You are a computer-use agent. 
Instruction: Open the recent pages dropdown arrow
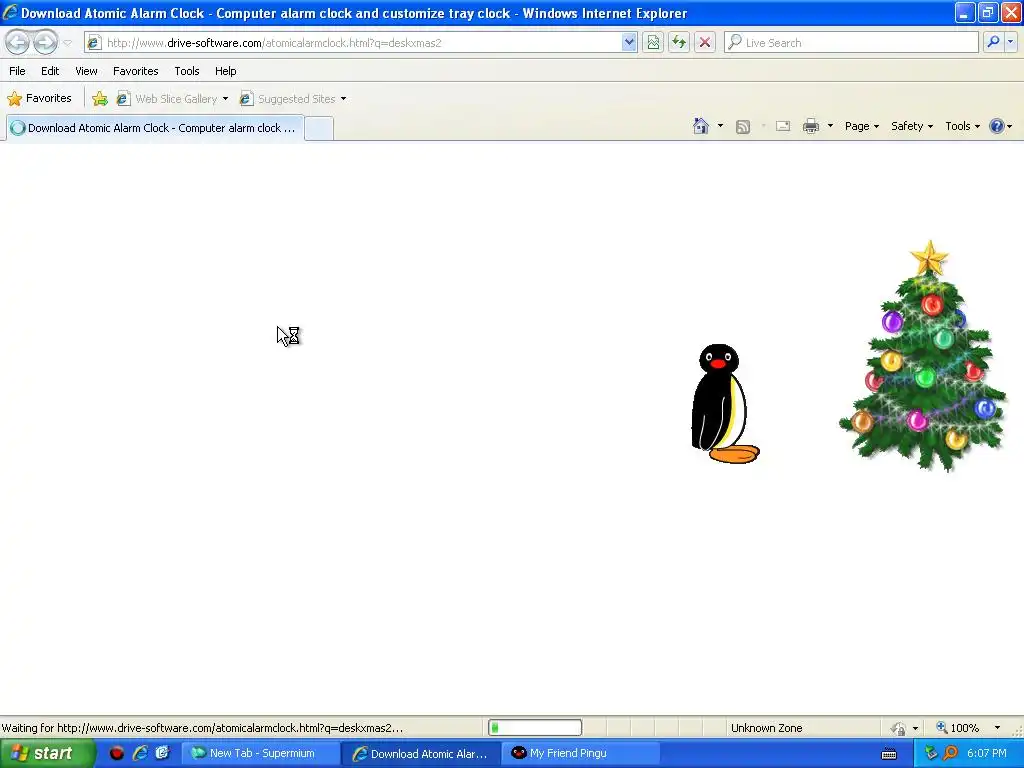click(x=67, y=43)
